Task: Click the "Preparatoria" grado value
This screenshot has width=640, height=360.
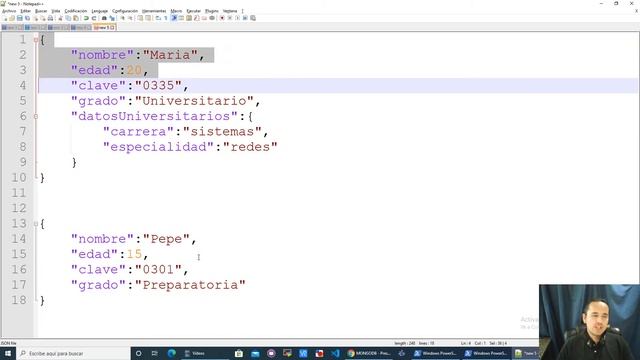Action: click(x=190, y=284)
